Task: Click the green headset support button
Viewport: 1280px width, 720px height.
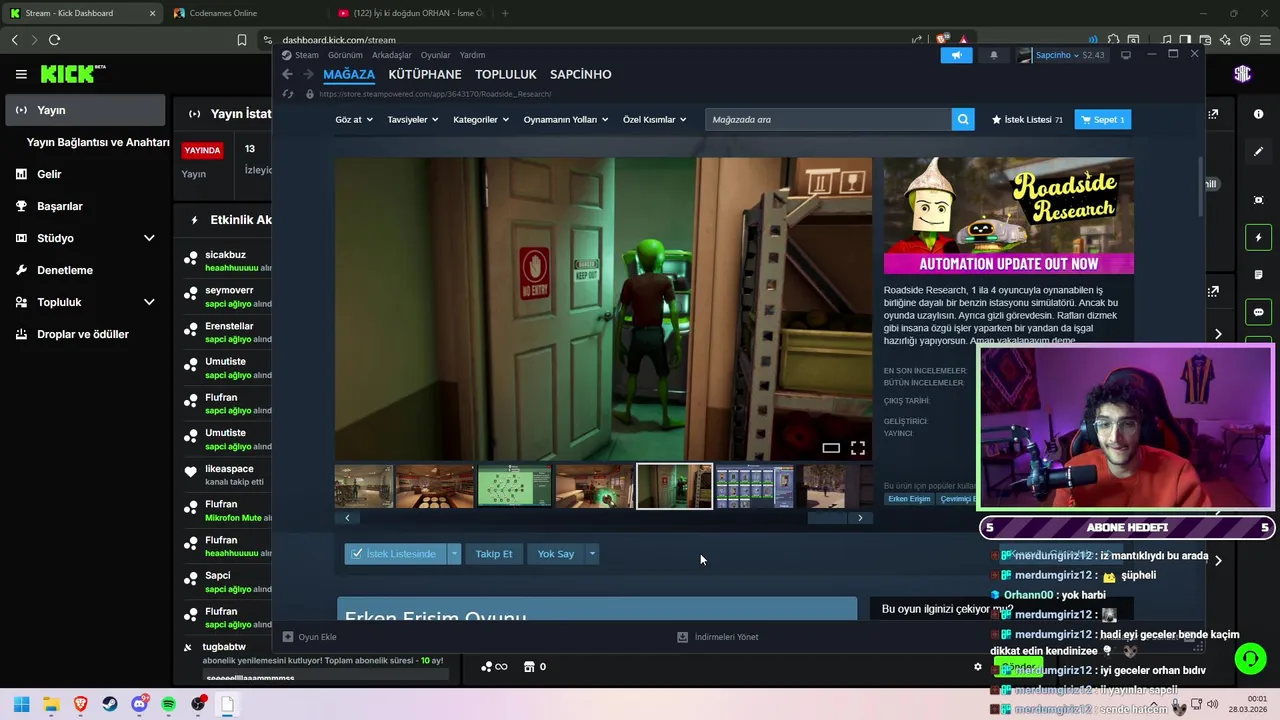Action: tap(1250, 658)
